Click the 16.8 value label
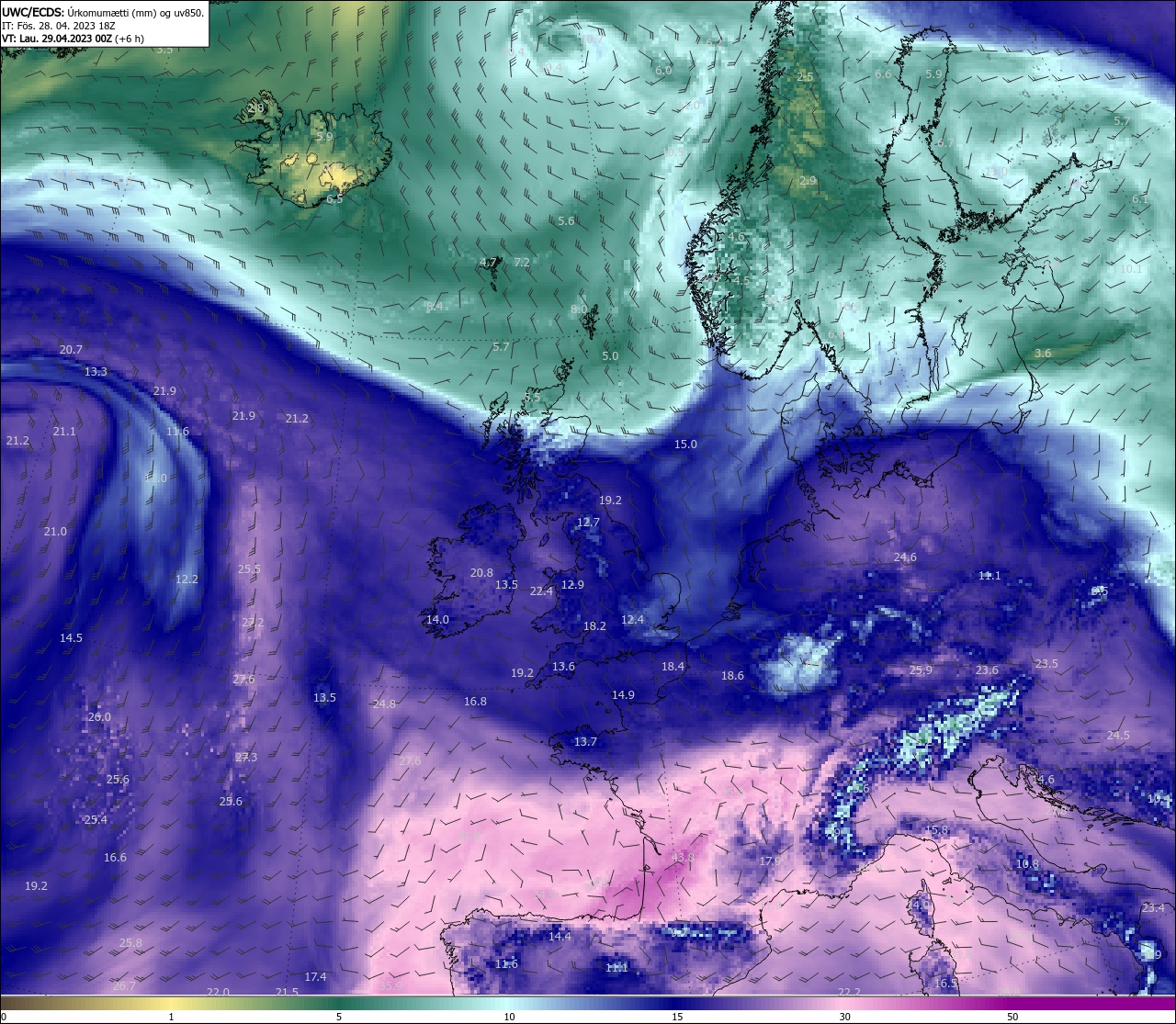 point(475,701)
